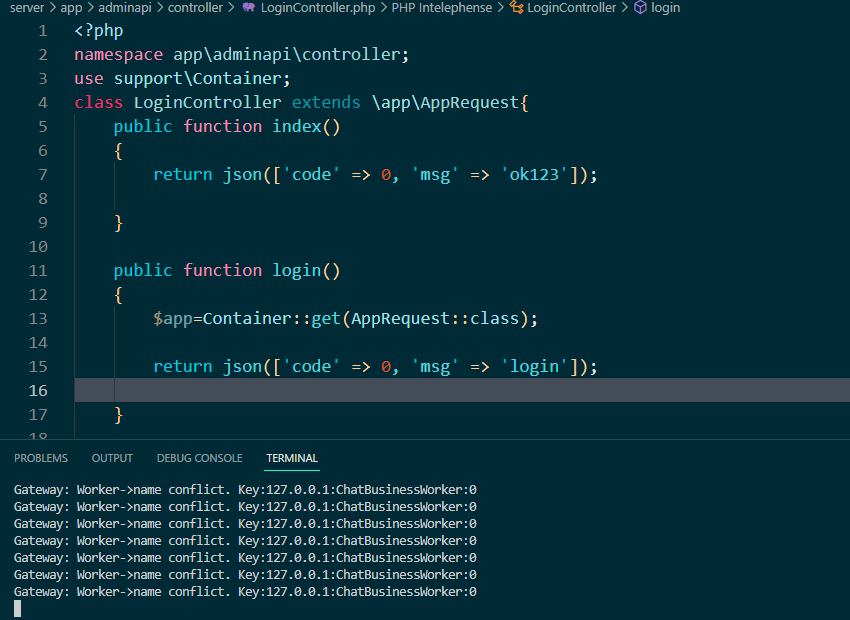Screen dimensions: 850x620
Task: Click the 'login' string on line 15
Action: click(534, 367)
